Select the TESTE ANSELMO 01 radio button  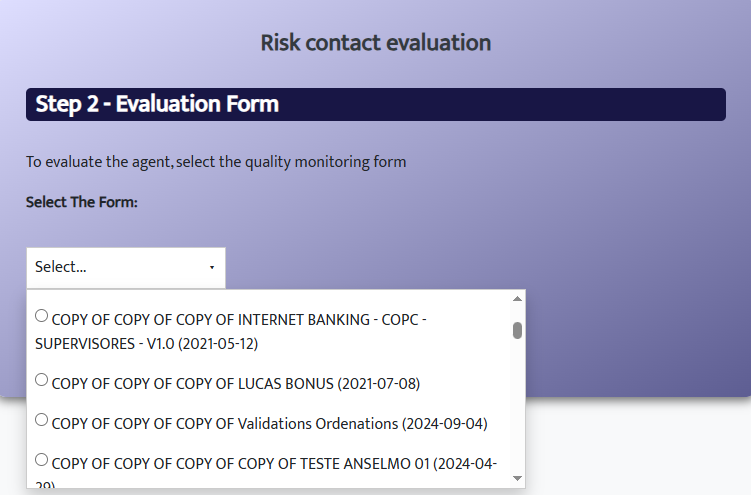pos(41,460)
